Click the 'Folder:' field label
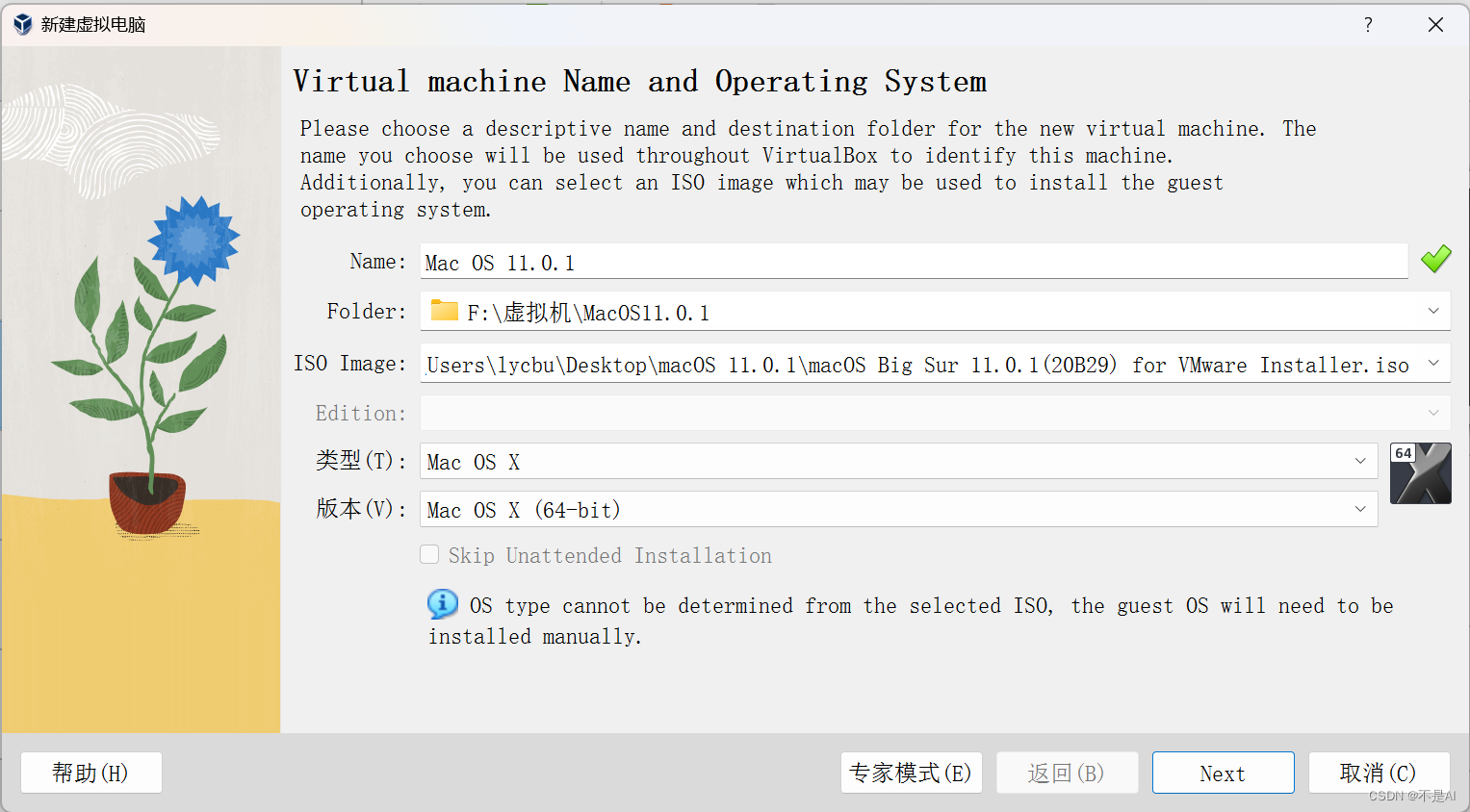Image resolution: width=1470 pixels, height=812 pixels. point(367,311)
